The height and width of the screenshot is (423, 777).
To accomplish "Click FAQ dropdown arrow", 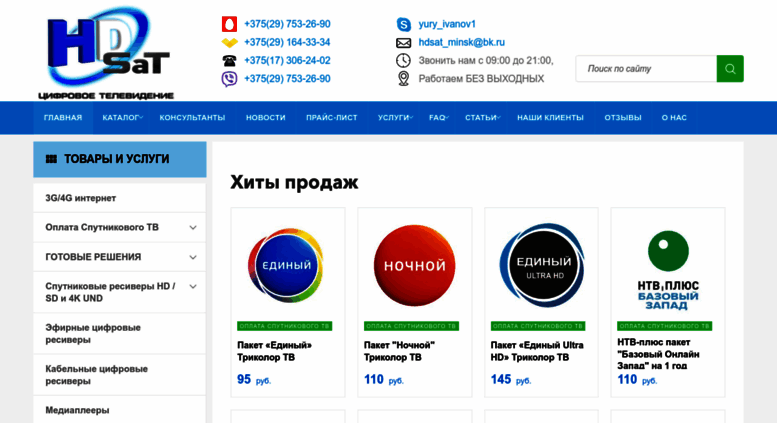I will click(447, 118).
